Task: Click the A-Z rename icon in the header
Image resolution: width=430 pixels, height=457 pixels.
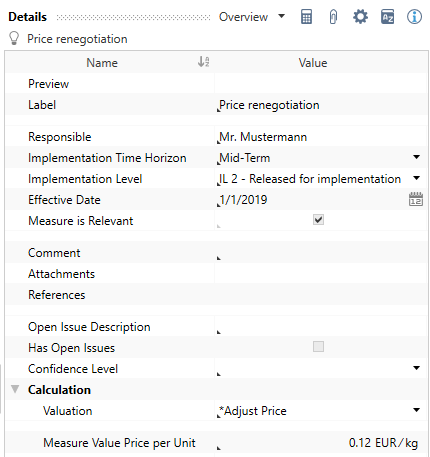Action: 387,17
